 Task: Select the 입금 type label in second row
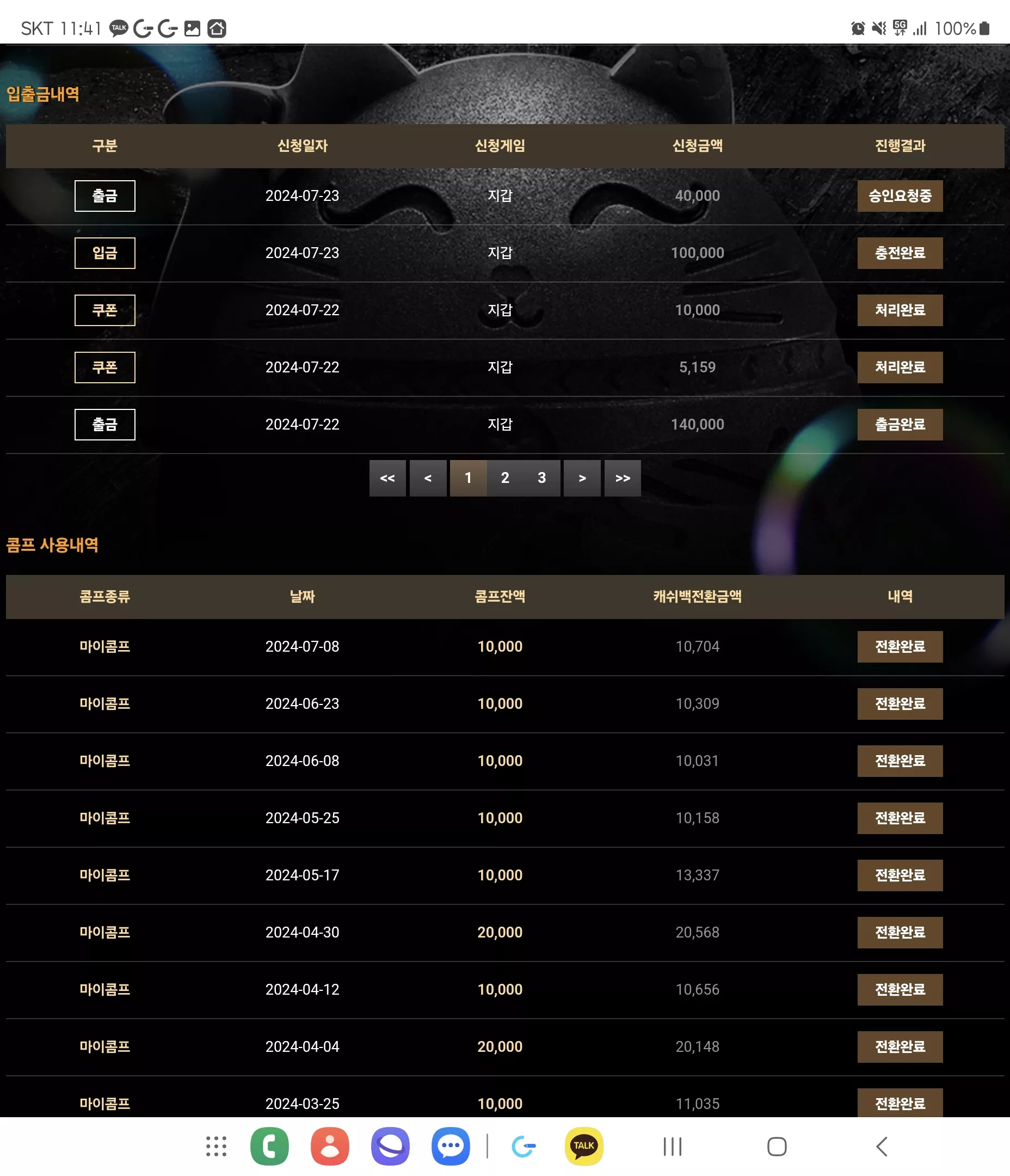[105, 253]
